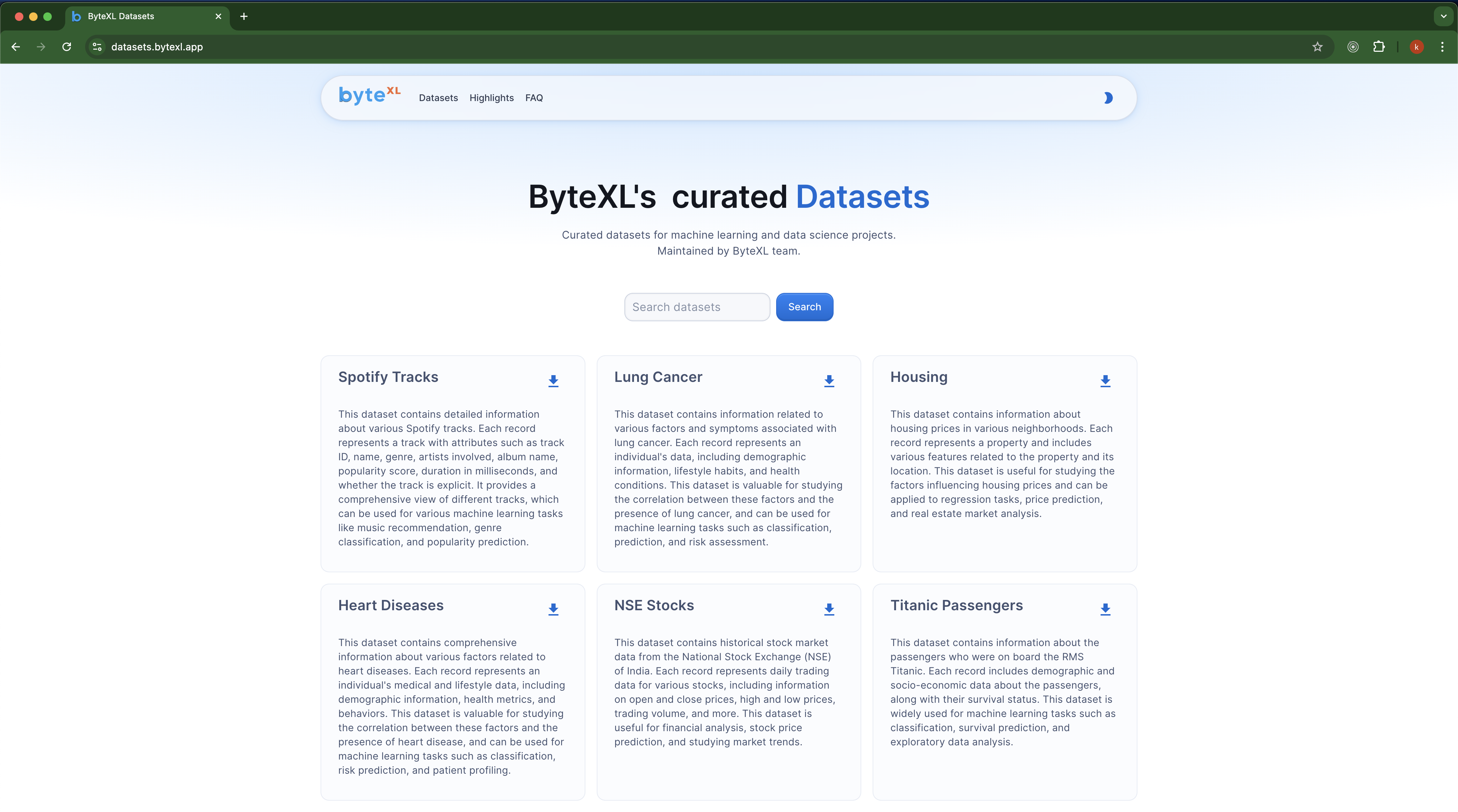
Task: Go to Highlights section
Action: tap(491, 98)
